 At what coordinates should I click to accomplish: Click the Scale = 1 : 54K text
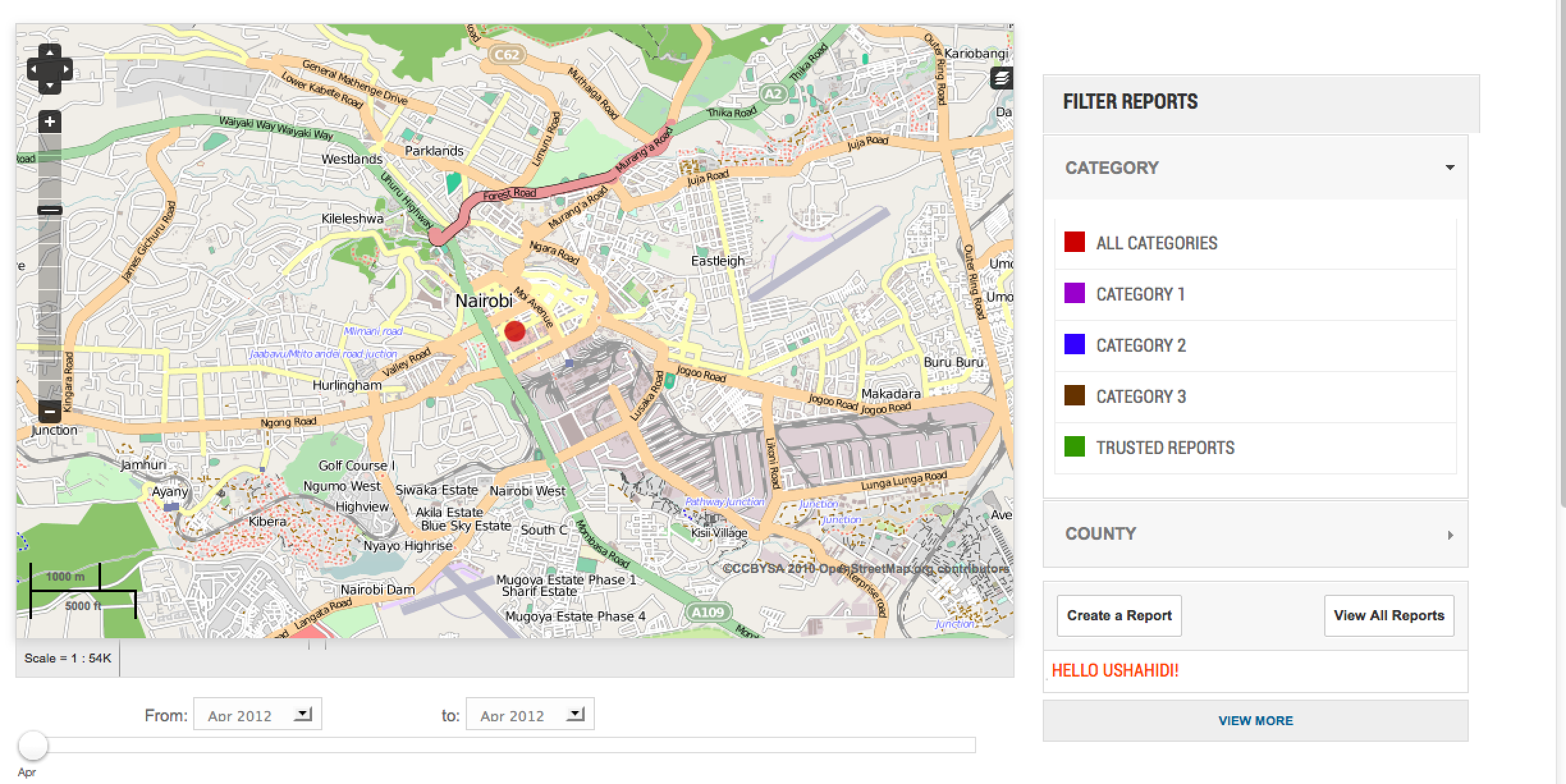point(68,658)
